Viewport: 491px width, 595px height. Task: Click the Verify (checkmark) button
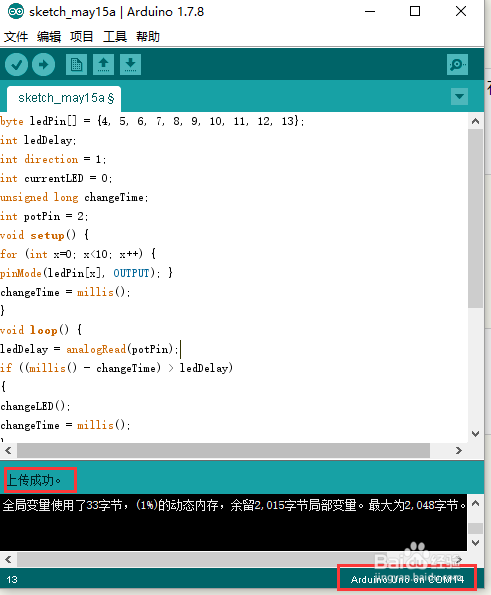tap(16, 65)
